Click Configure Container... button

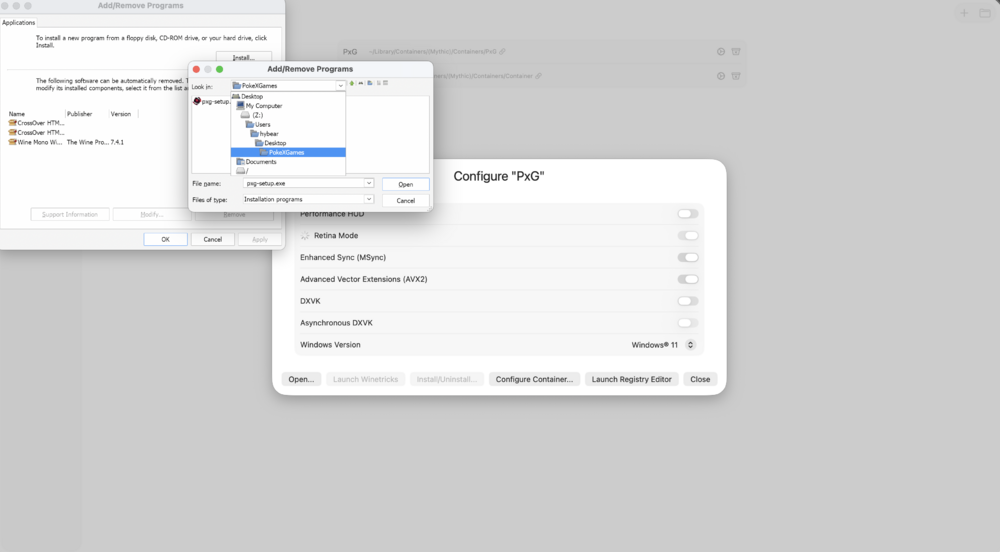[534, 379]
